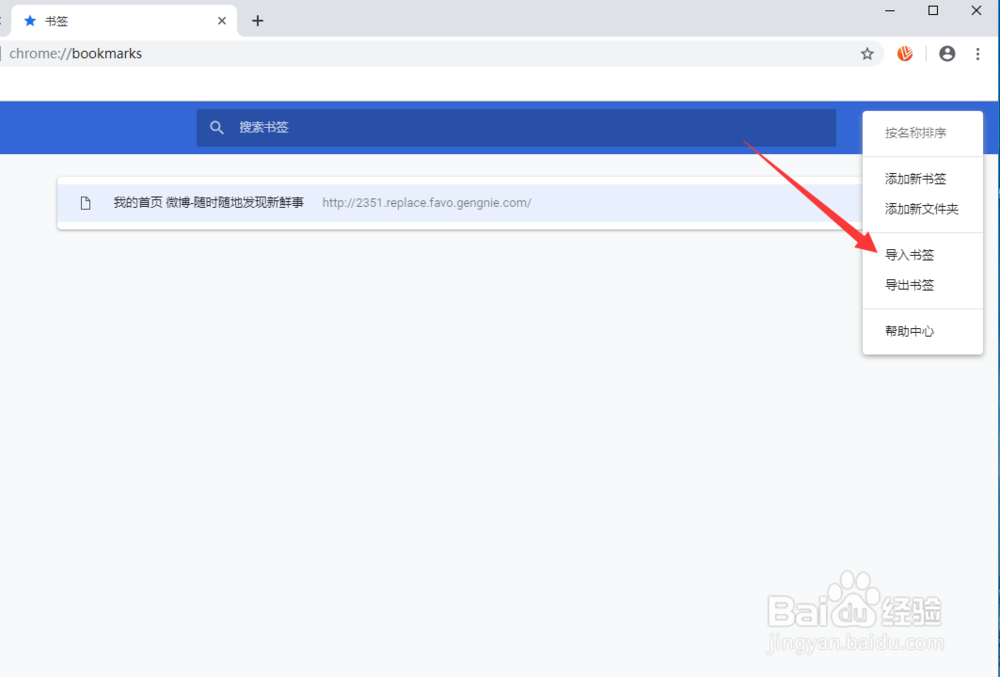Minimize the Chrome window
Screen dimensions: 1000x677
[x=890, y=11]
